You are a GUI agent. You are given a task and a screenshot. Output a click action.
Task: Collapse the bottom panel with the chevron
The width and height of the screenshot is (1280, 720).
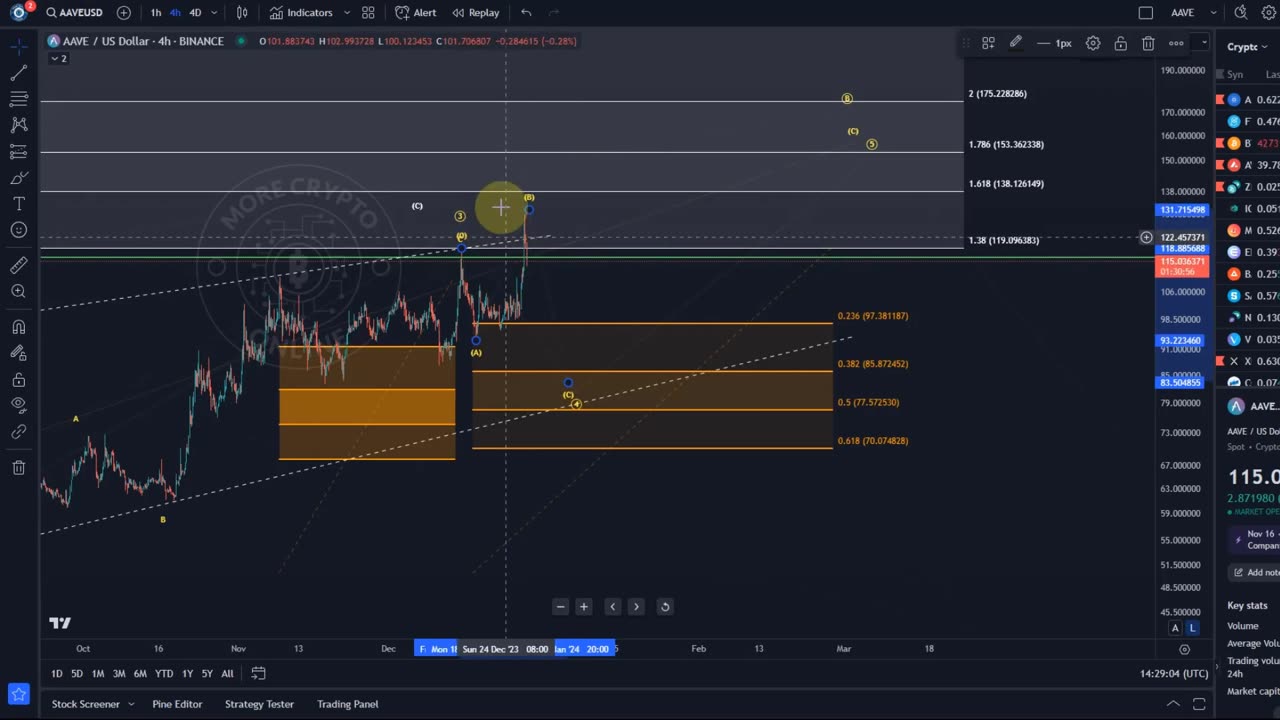tap(1173, 704)
